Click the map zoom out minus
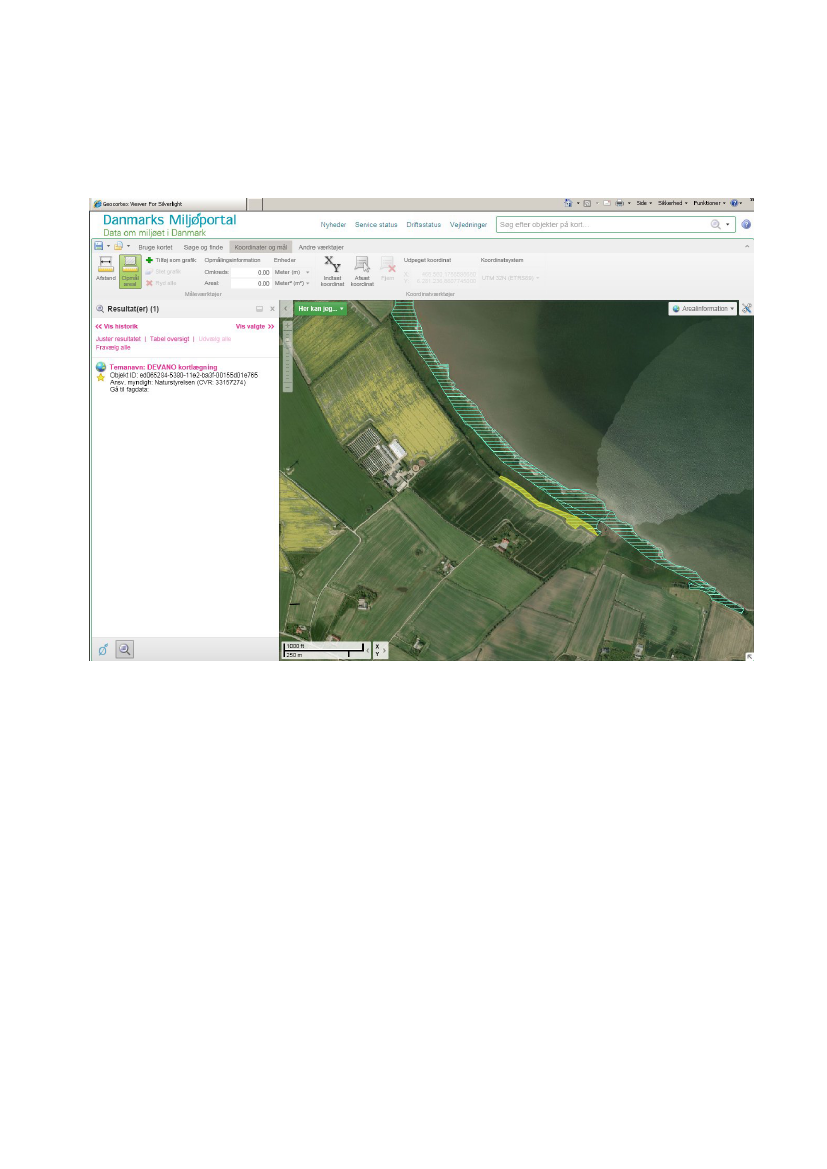This screenshot has width=827, height=1169. pos(287,388)
